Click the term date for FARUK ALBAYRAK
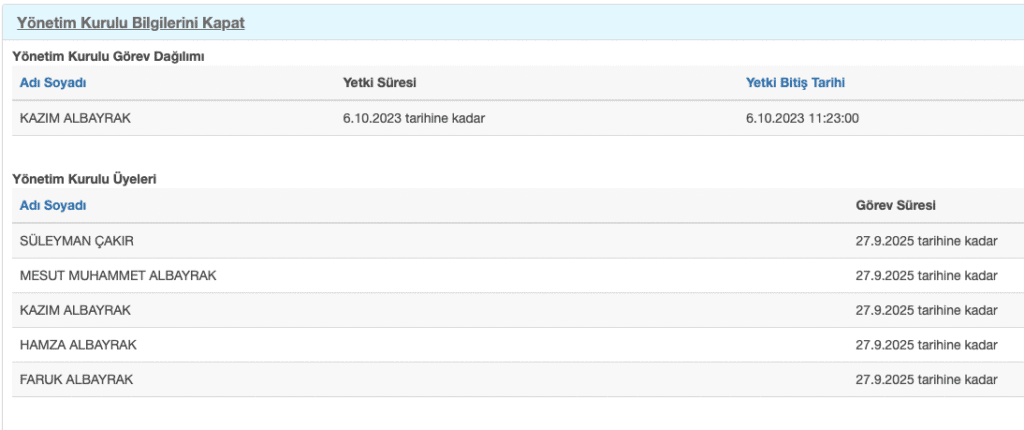The height and width of the screenshot is (430, 1024). click(x=927, y=380)
